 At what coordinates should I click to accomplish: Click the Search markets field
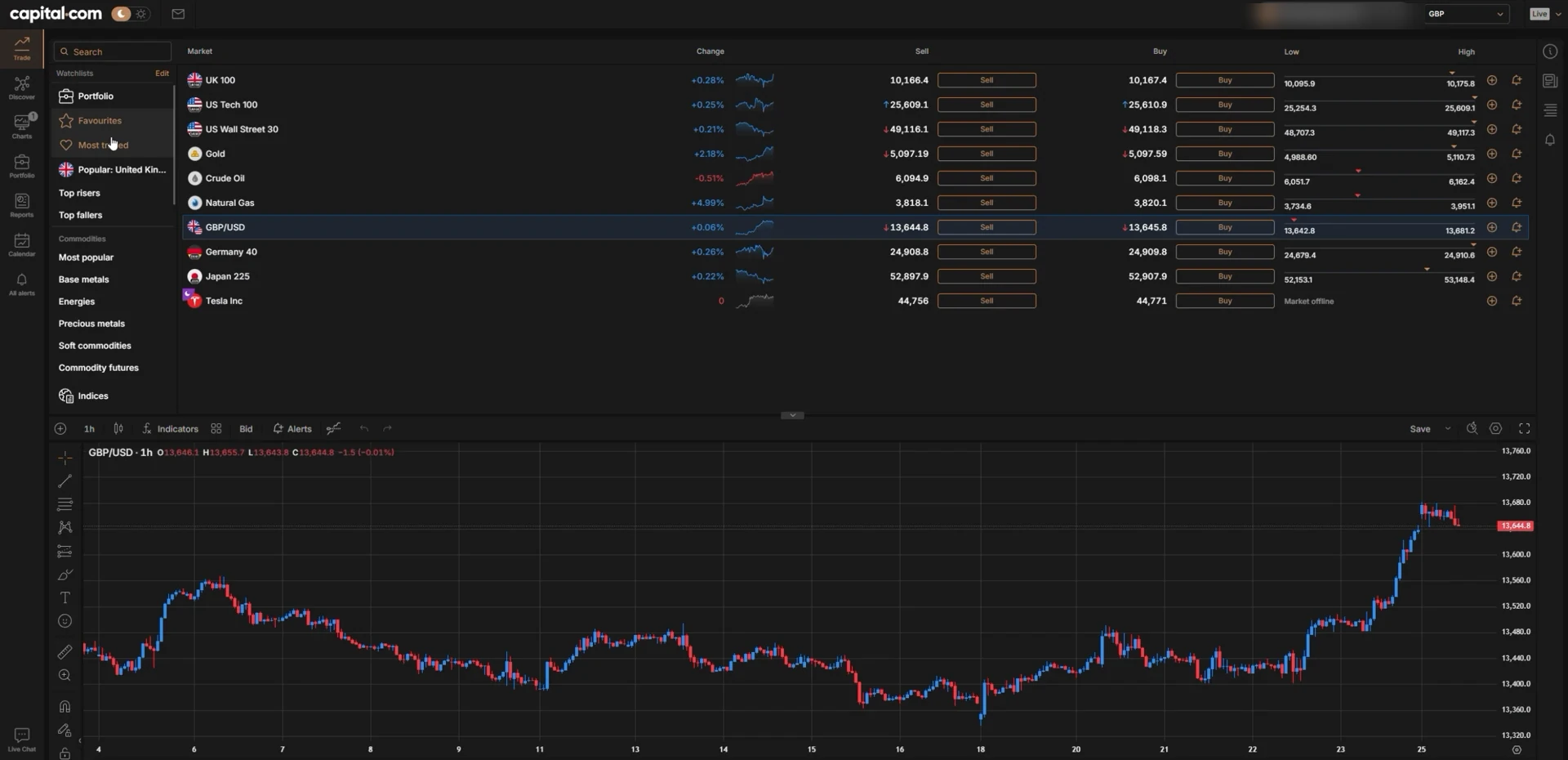click(113, 51)
